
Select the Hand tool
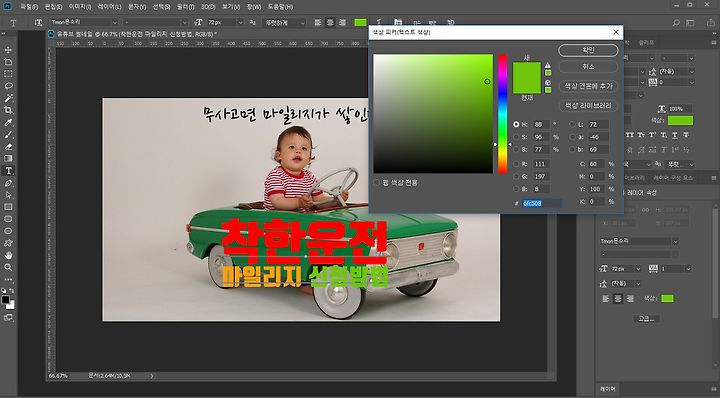pos(8,255)
